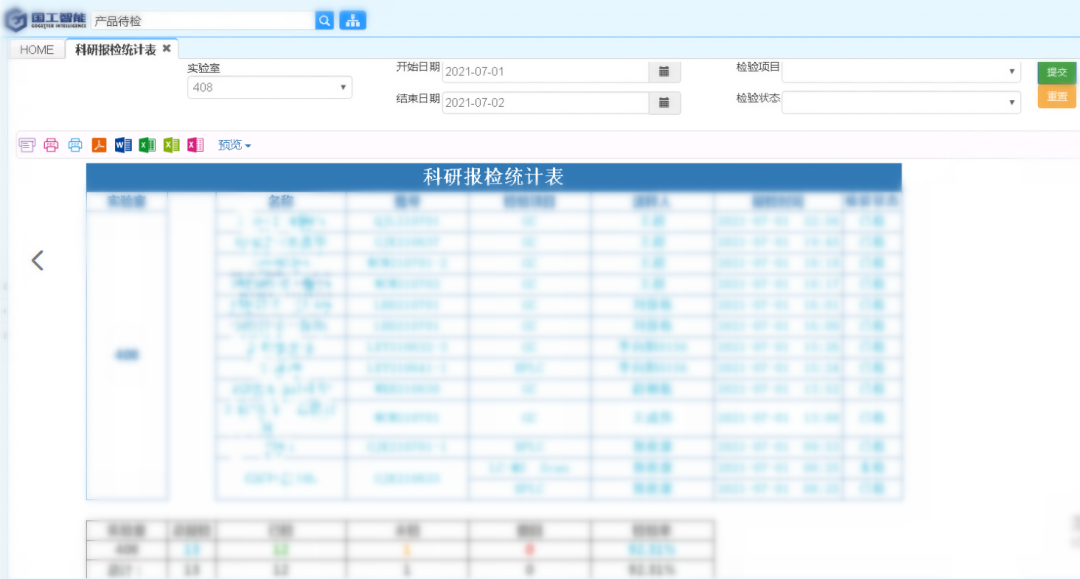Screen dimensions: 1080x579
Task: Open the organization tree icon button
Action: pyautogui.click(x=352, y=20)
